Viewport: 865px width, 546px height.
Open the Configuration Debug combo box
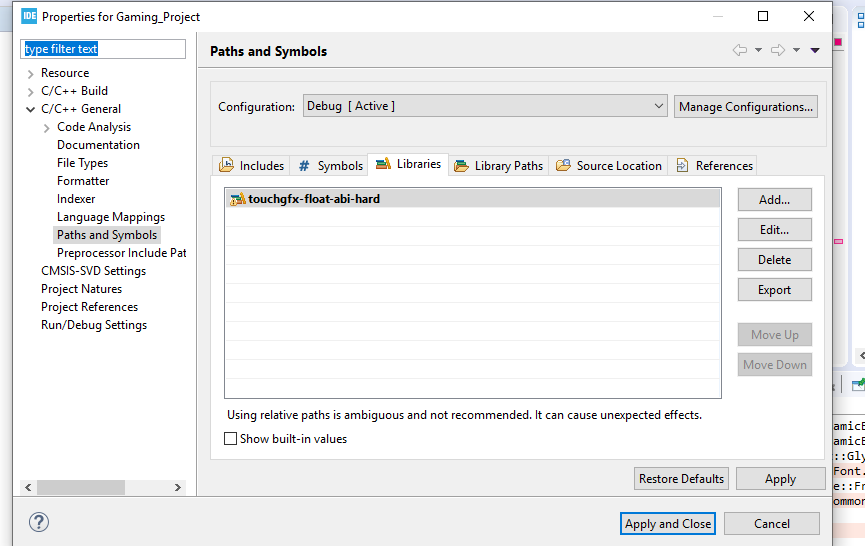coord(485,106)
